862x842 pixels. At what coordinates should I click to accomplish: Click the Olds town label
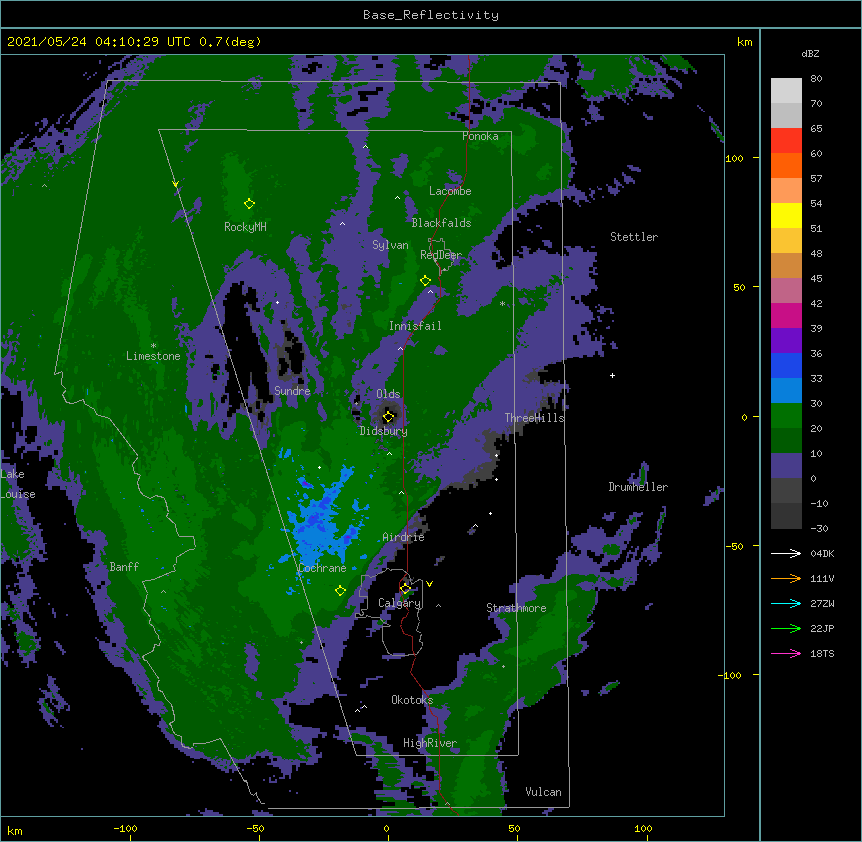[x=388, y=394]
